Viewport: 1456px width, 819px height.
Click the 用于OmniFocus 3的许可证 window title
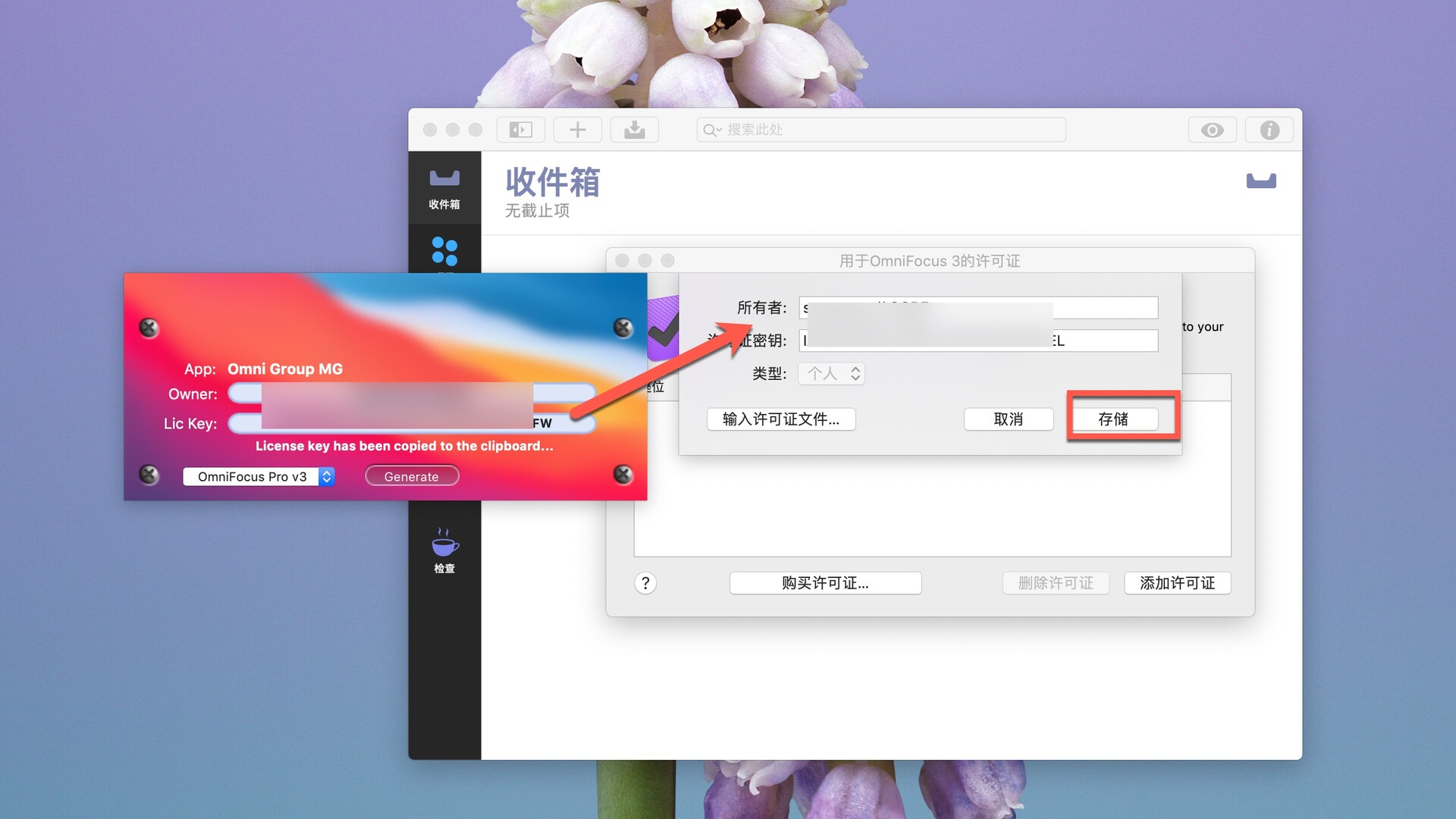(930, 261)
